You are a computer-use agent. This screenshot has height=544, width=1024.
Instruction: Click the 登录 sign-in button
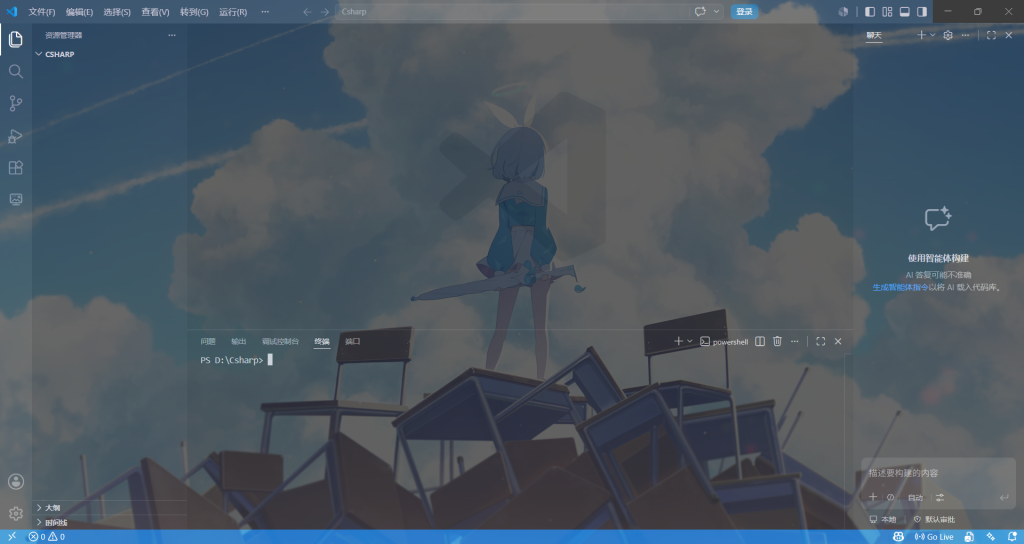[x=744, y=12]
